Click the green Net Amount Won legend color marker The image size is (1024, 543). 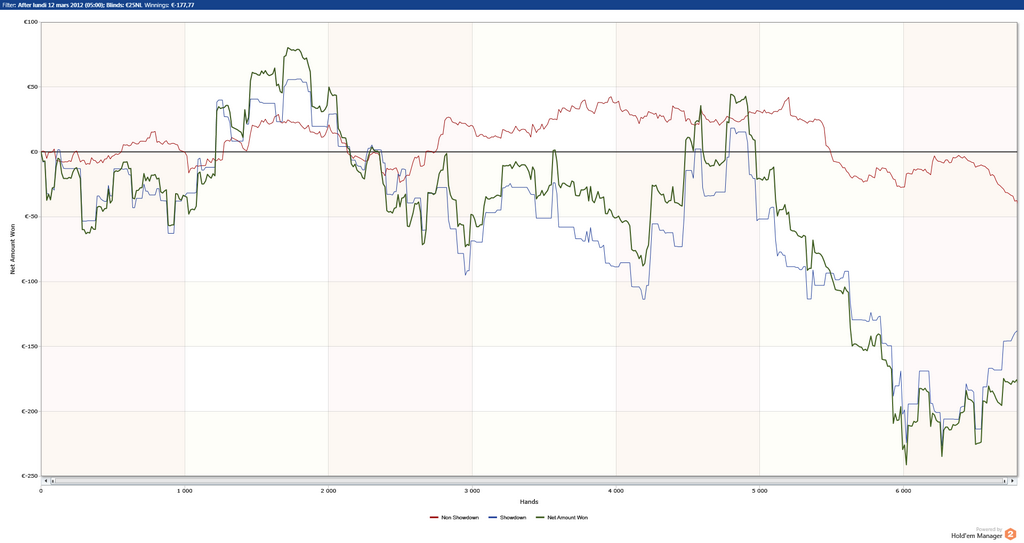pos(539,518)
